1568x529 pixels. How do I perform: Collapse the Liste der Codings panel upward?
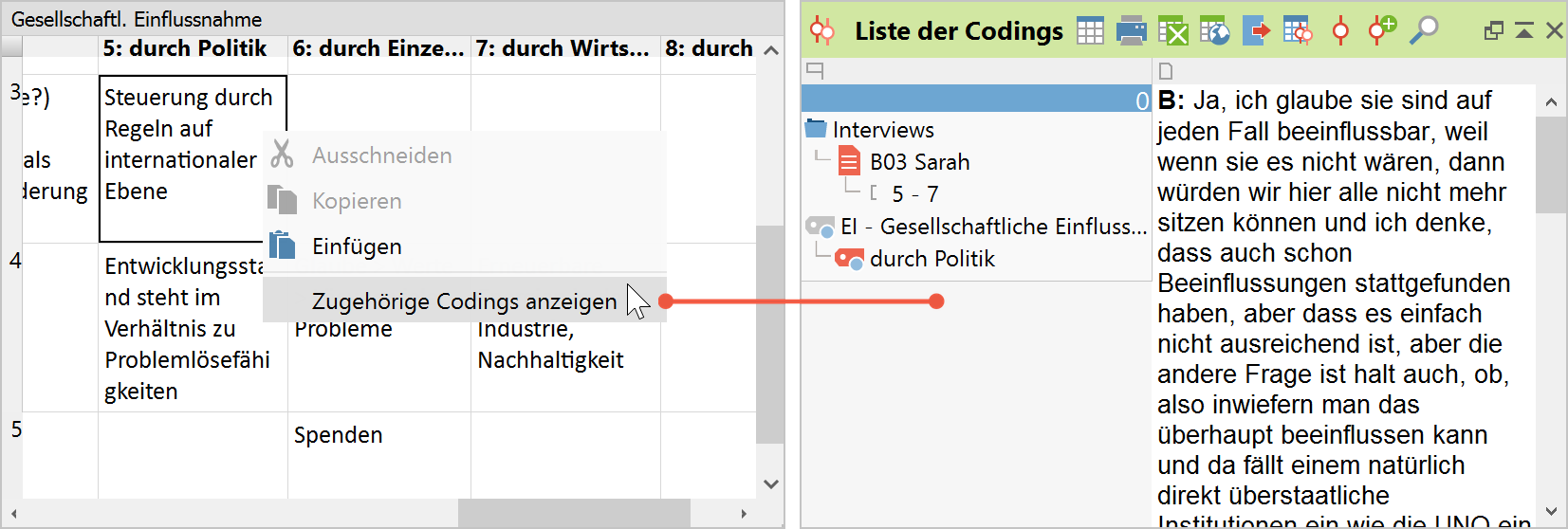[1524, 31]
